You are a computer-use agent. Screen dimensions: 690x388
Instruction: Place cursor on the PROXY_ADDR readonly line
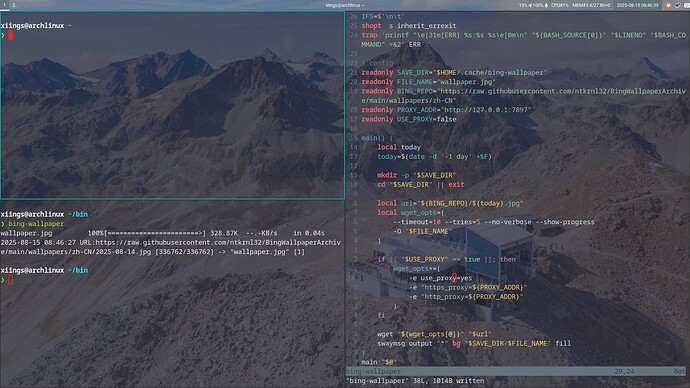[x=446, y=110]
